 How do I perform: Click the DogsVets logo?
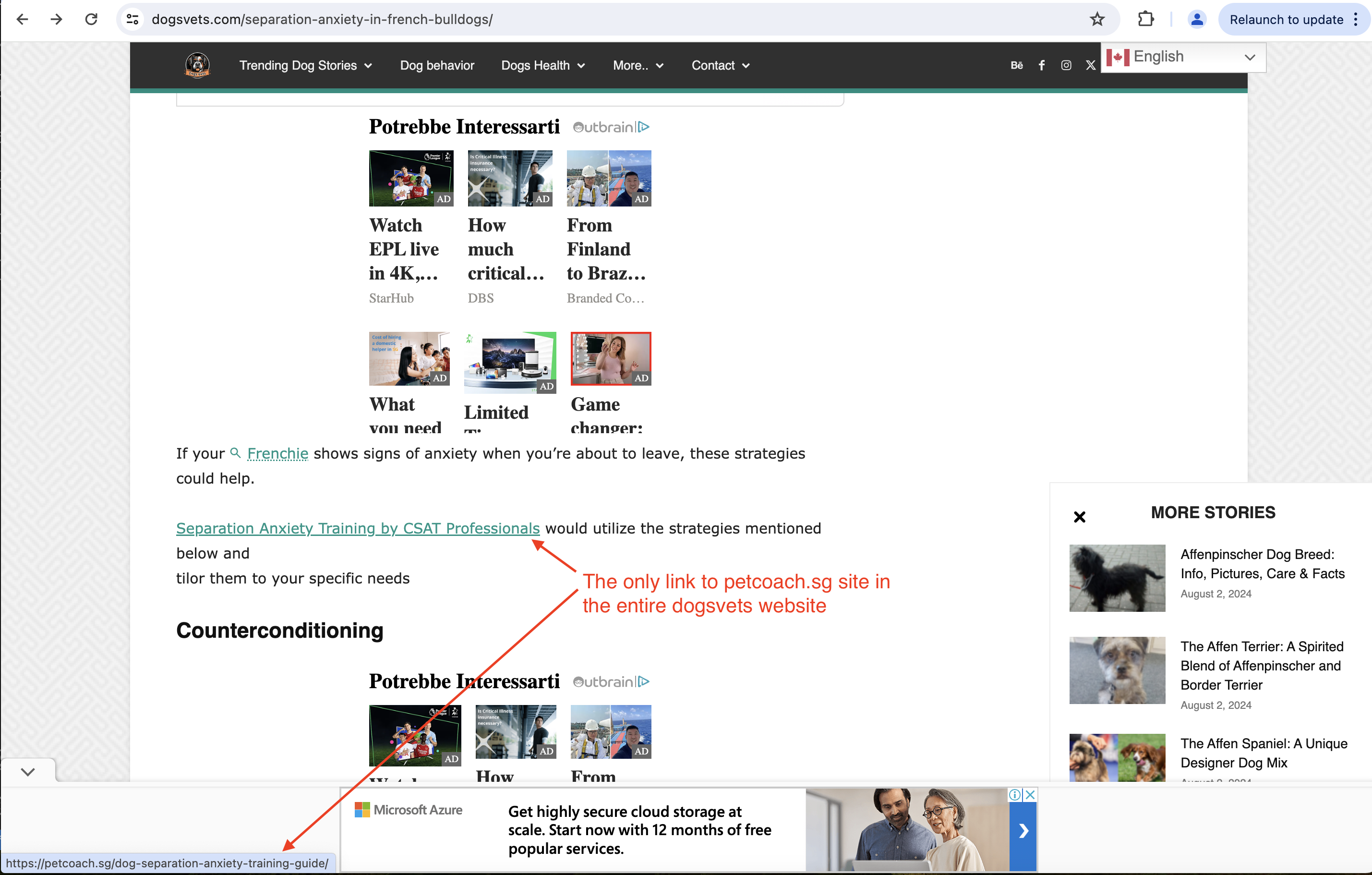click(197, 65)
